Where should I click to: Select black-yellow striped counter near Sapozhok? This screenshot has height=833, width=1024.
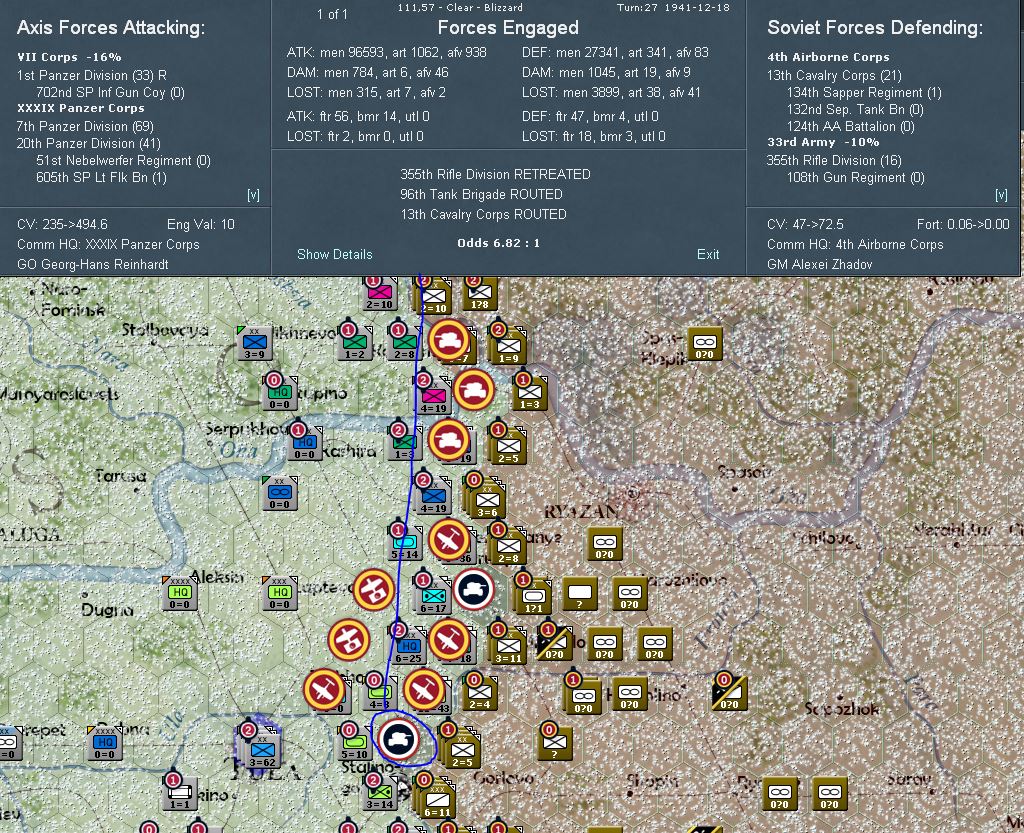pyautogui.click(x=729, y=693)
